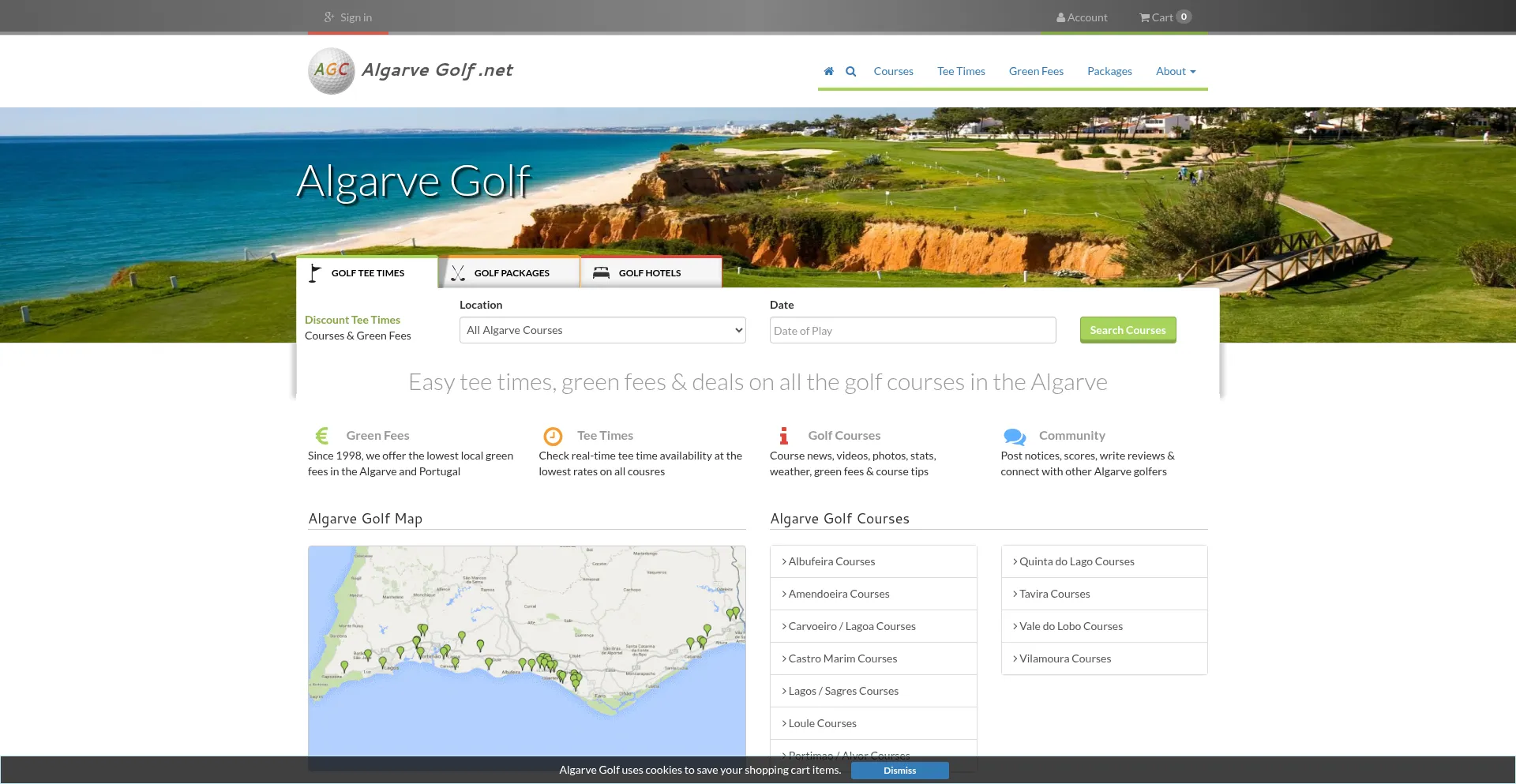Click the euro Green Fees icon

pyautogui.click(x=322, y=436)
